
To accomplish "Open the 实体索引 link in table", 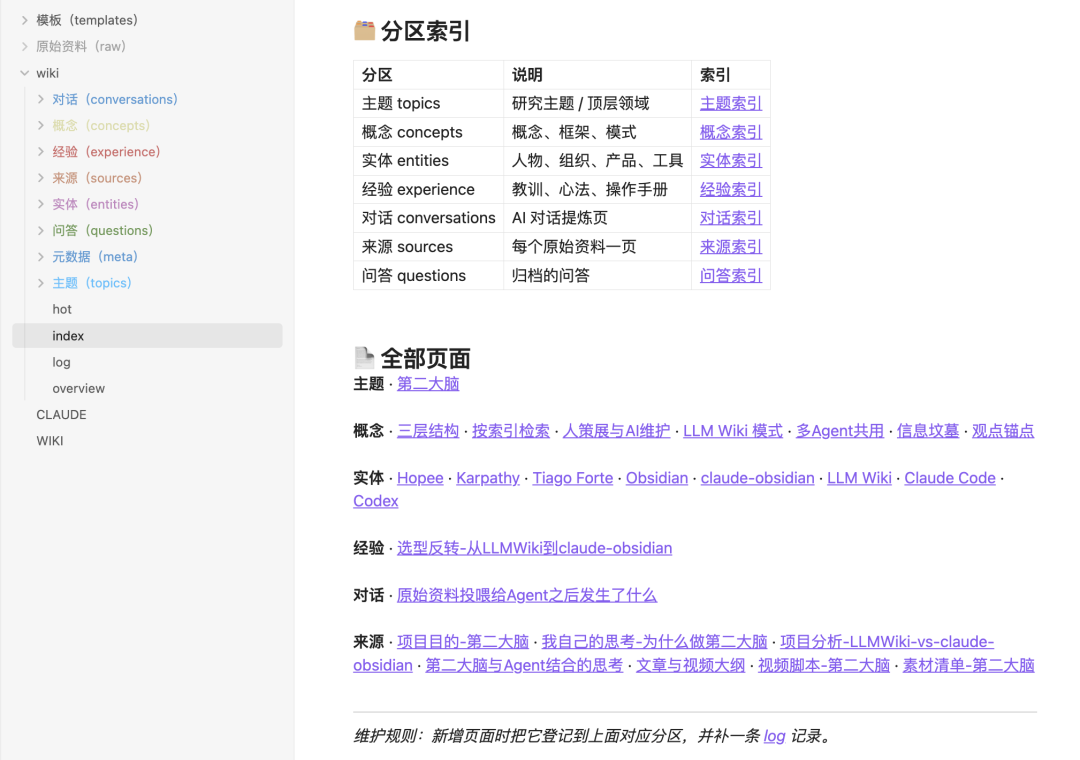I will (731, 161).
